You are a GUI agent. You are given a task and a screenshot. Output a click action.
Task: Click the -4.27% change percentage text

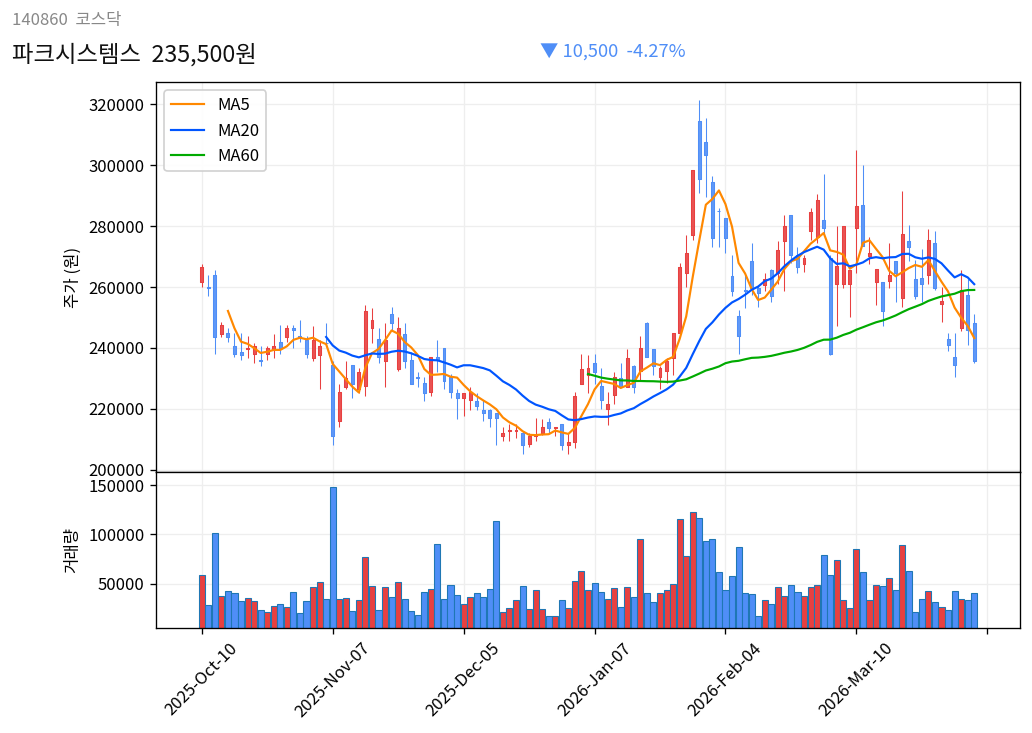point(656,51)
